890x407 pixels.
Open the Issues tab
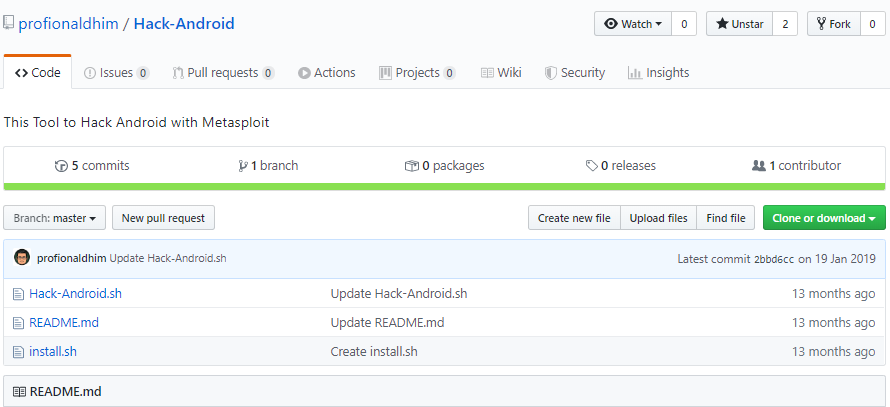tap(116, 73)
